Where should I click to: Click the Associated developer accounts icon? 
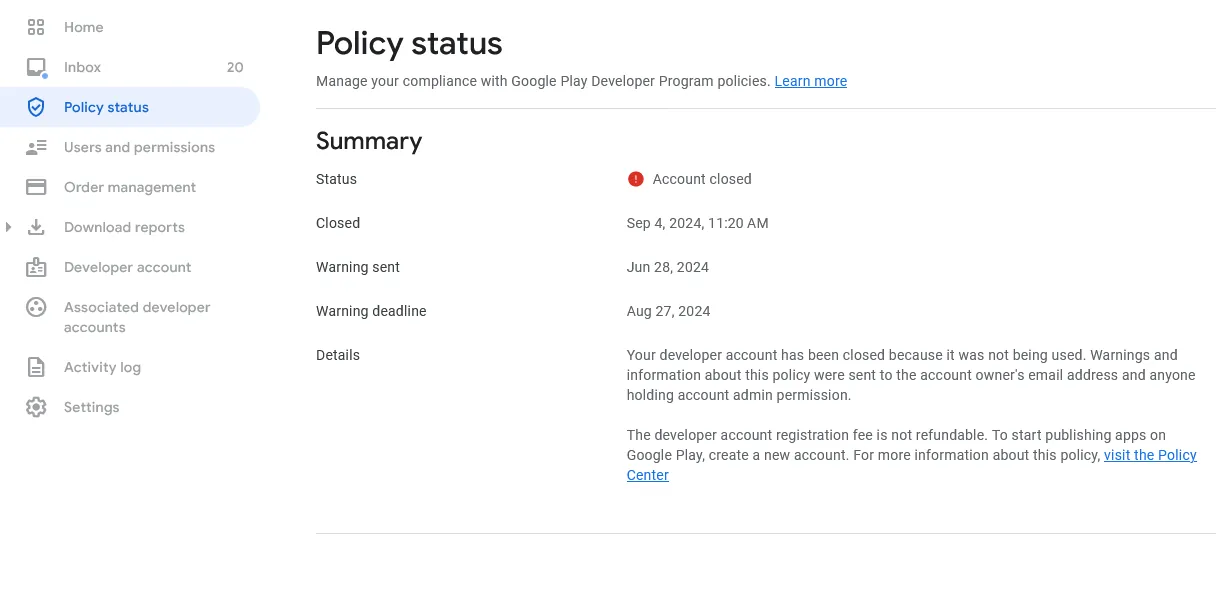[36, 307]
